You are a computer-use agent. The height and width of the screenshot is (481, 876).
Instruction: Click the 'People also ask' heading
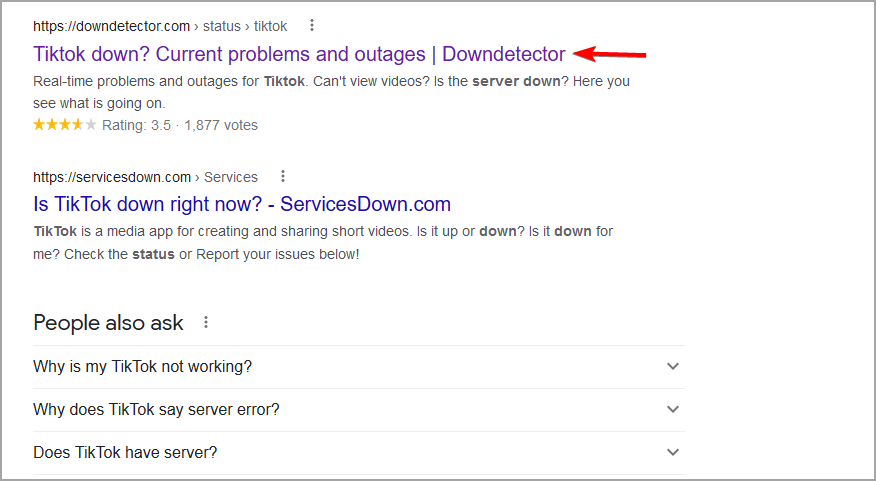click(x=108, y=322)
